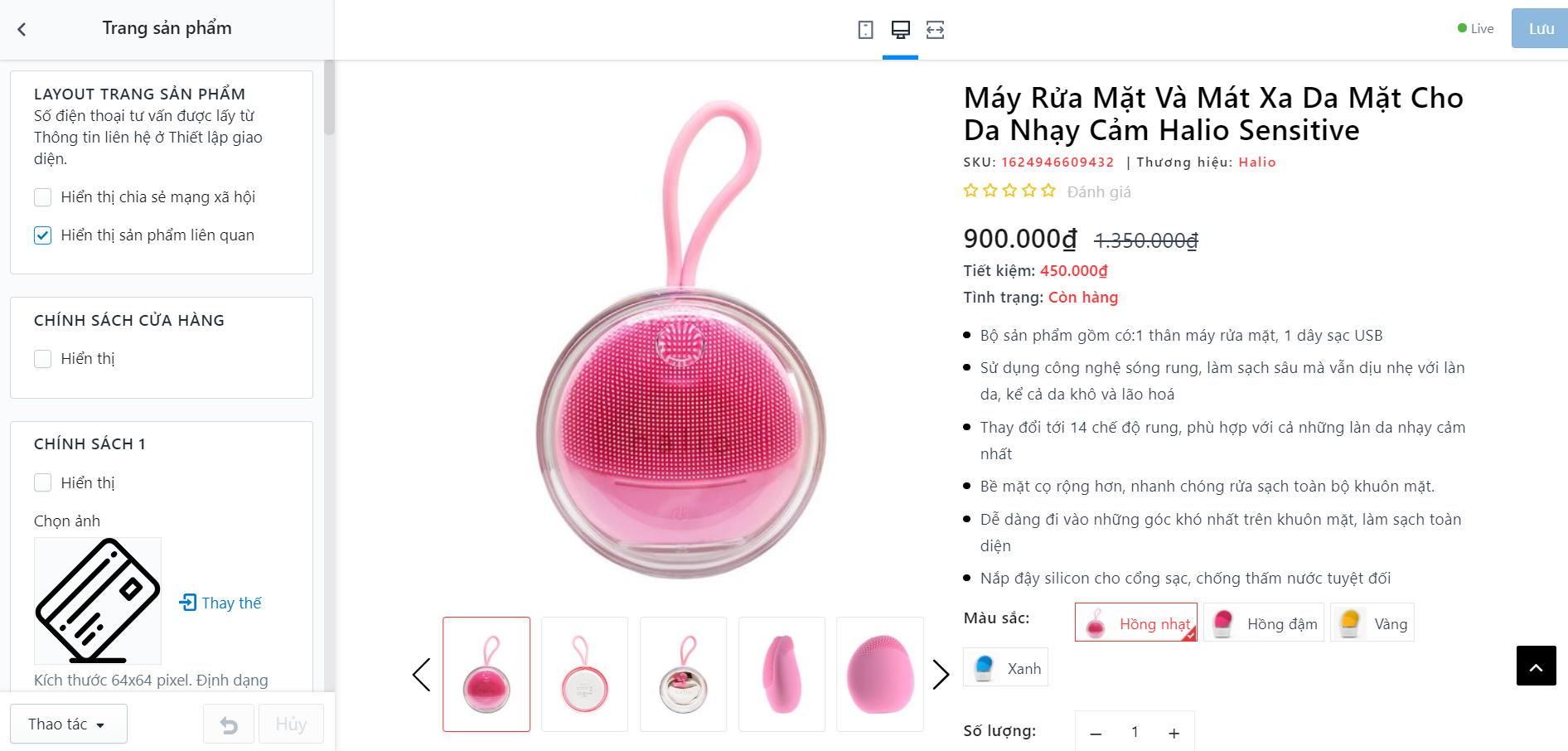The image size is (1568, 751).
Task: Increase quantity with plus button
Action: point(1174,733)
